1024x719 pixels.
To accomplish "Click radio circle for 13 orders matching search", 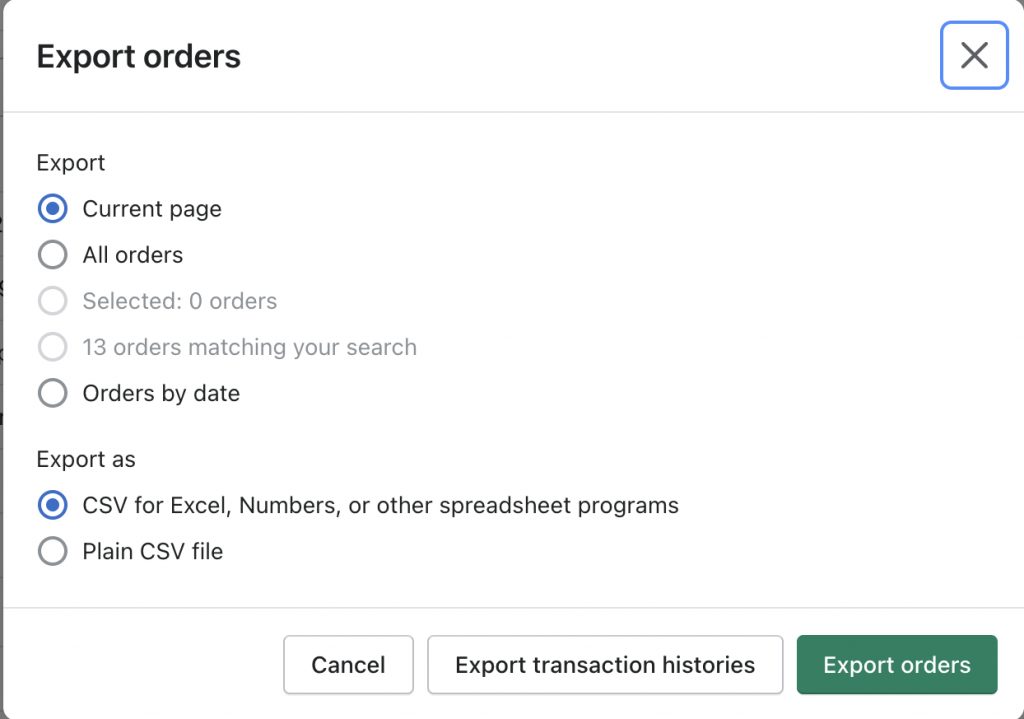I will tap(52, 347).
